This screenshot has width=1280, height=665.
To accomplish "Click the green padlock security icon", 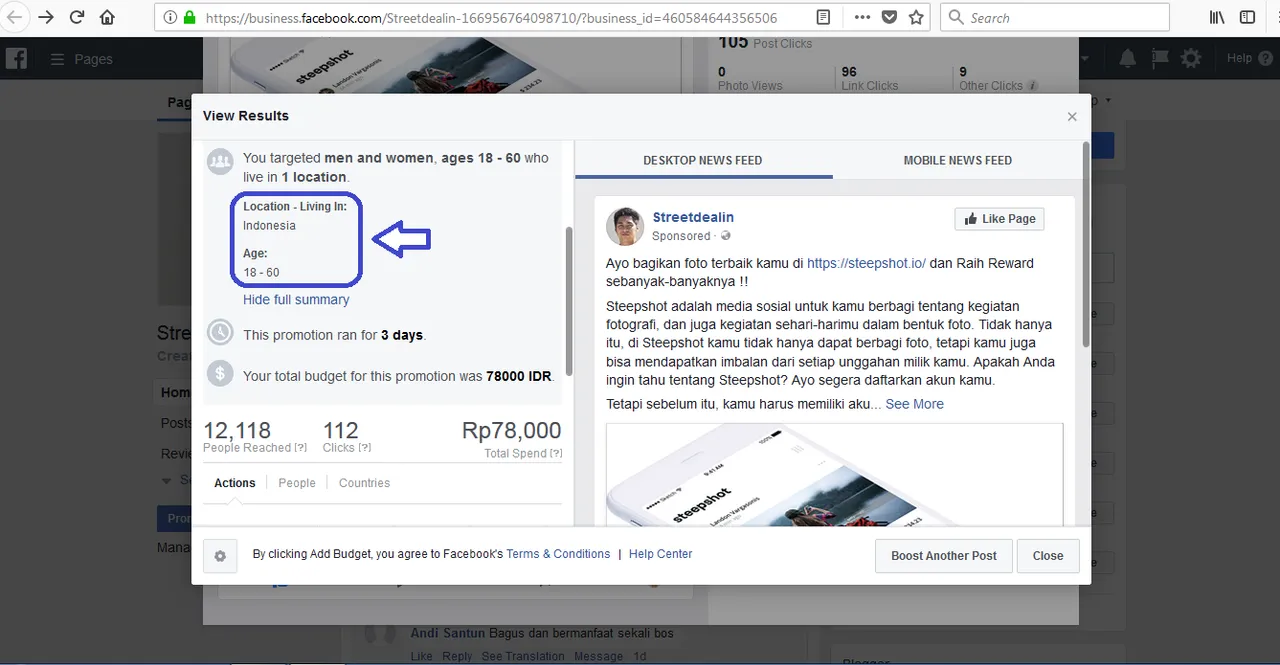I will pos(189,17).
